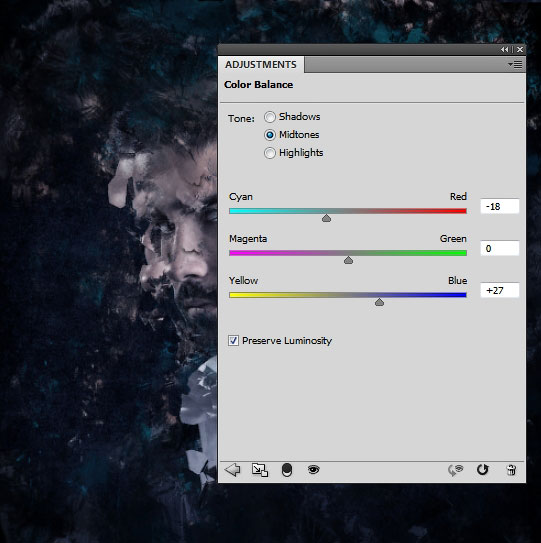Click the Yellow/Blue value field showing +27
This screenshot has height=543, width=541.
500,290
